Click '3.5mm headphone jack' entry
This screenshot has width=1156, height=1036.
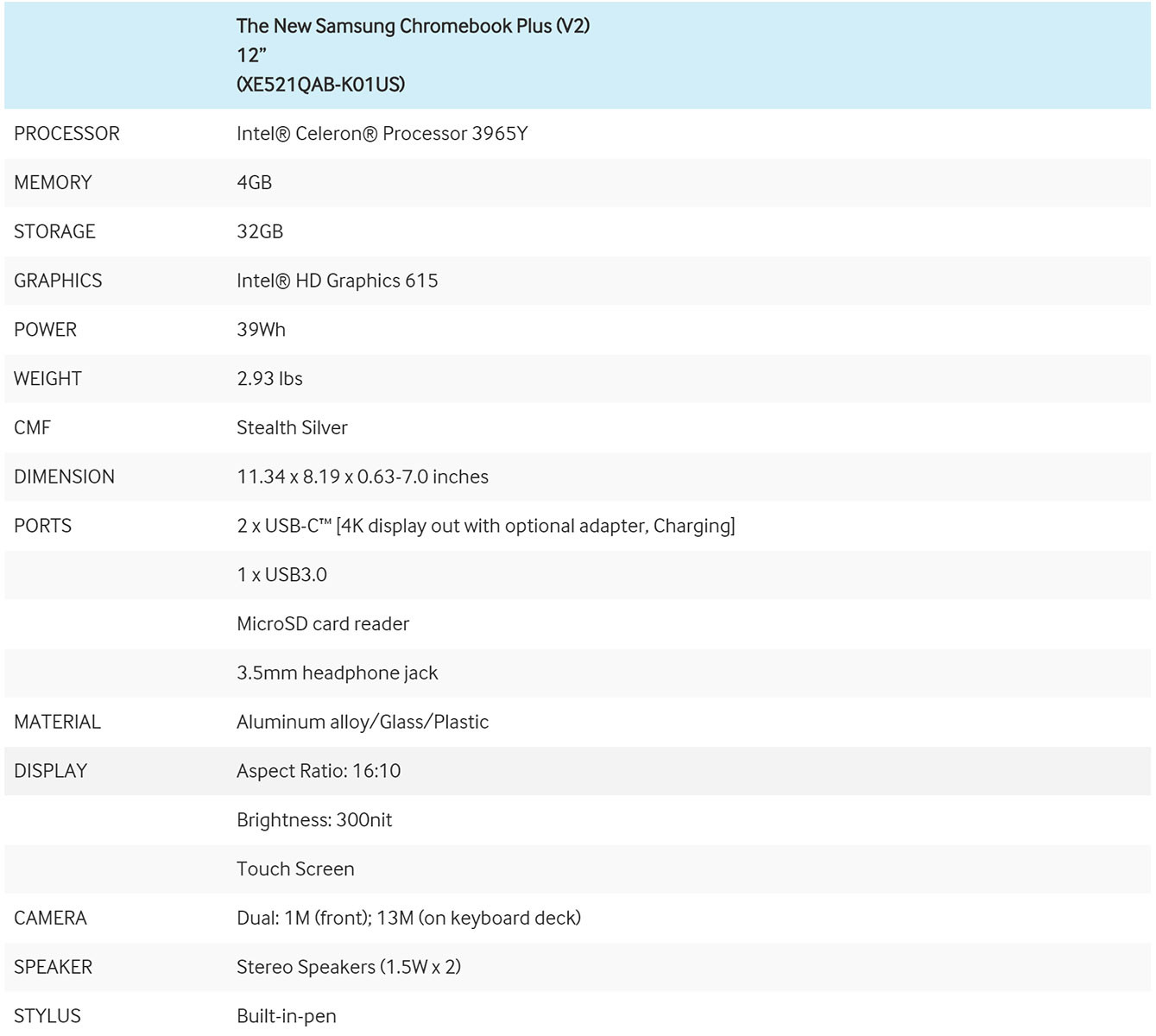coord(337,673)
